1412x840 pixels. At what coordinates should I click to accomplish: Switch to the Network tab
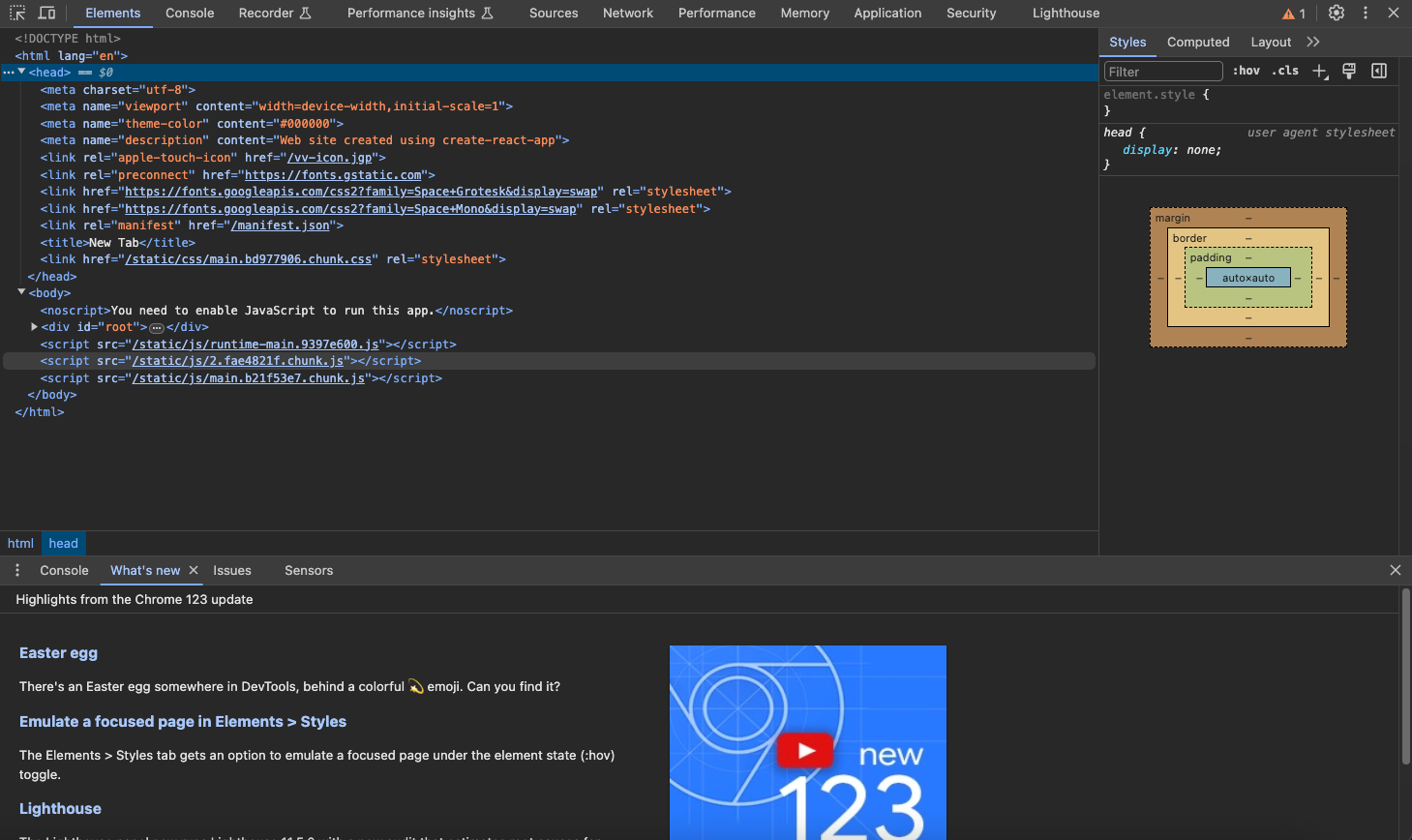click(x=627, y=13)
